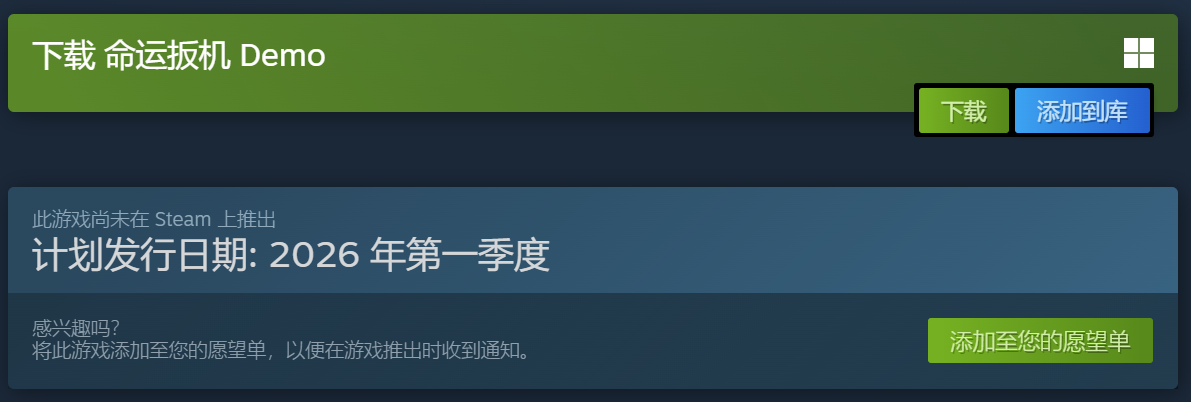Click the wishlist notification description sentence
The image size is (1191, 402).
pos(281,350)
